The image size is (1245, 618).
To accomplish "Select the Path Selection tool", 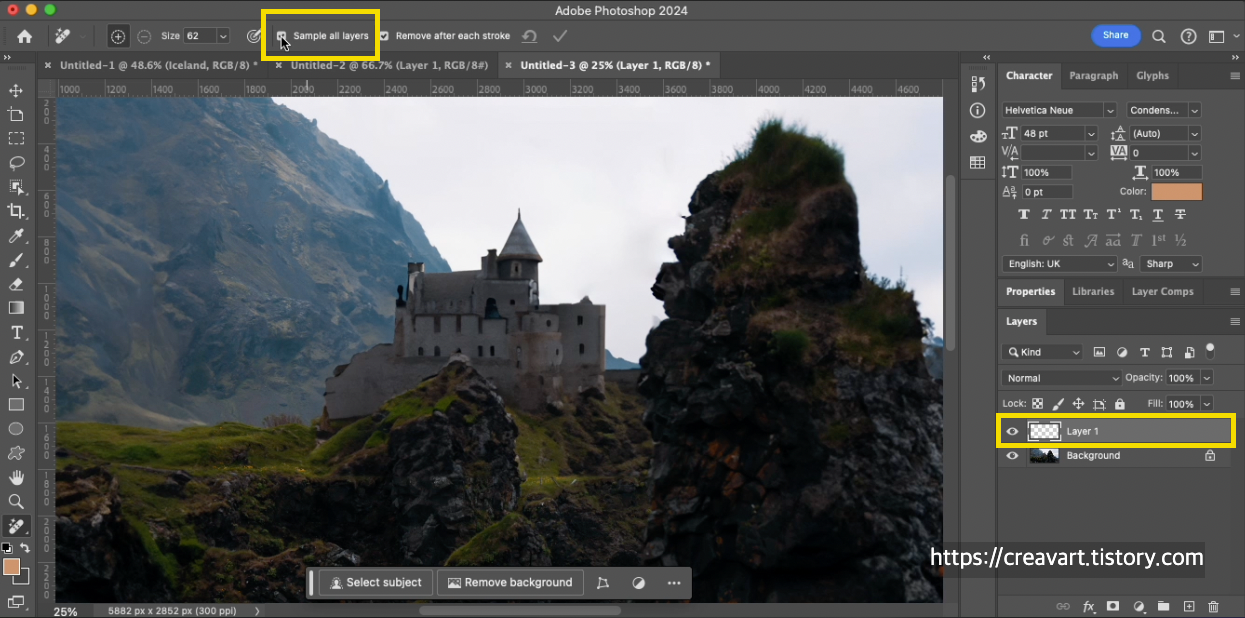I will point(16,381).
